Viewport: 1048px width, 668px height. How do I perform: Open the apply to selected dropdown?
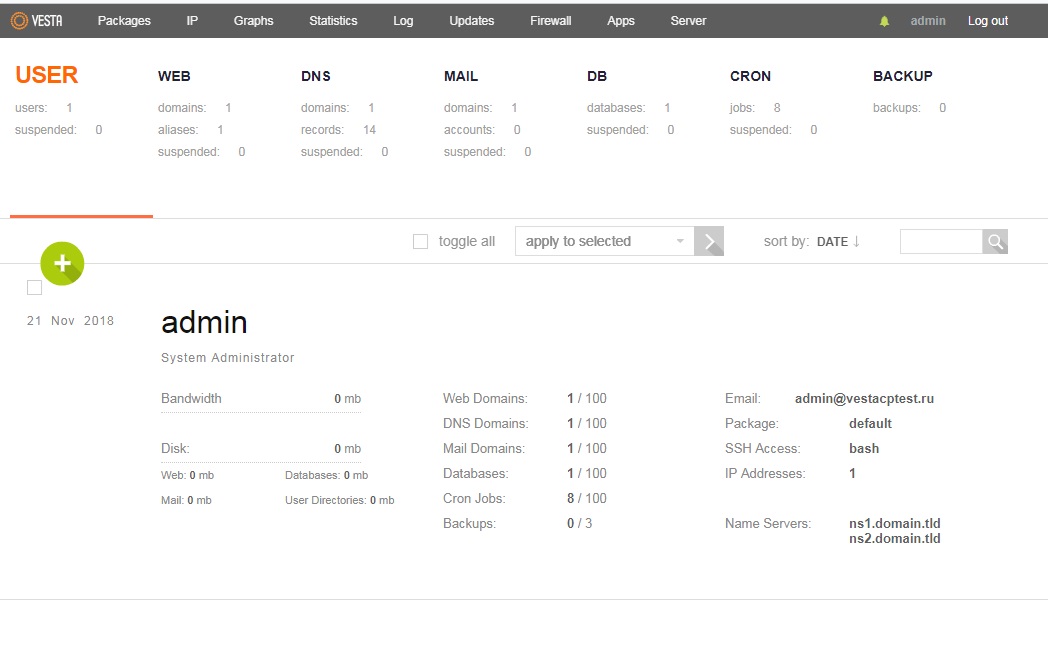point(604,241)
